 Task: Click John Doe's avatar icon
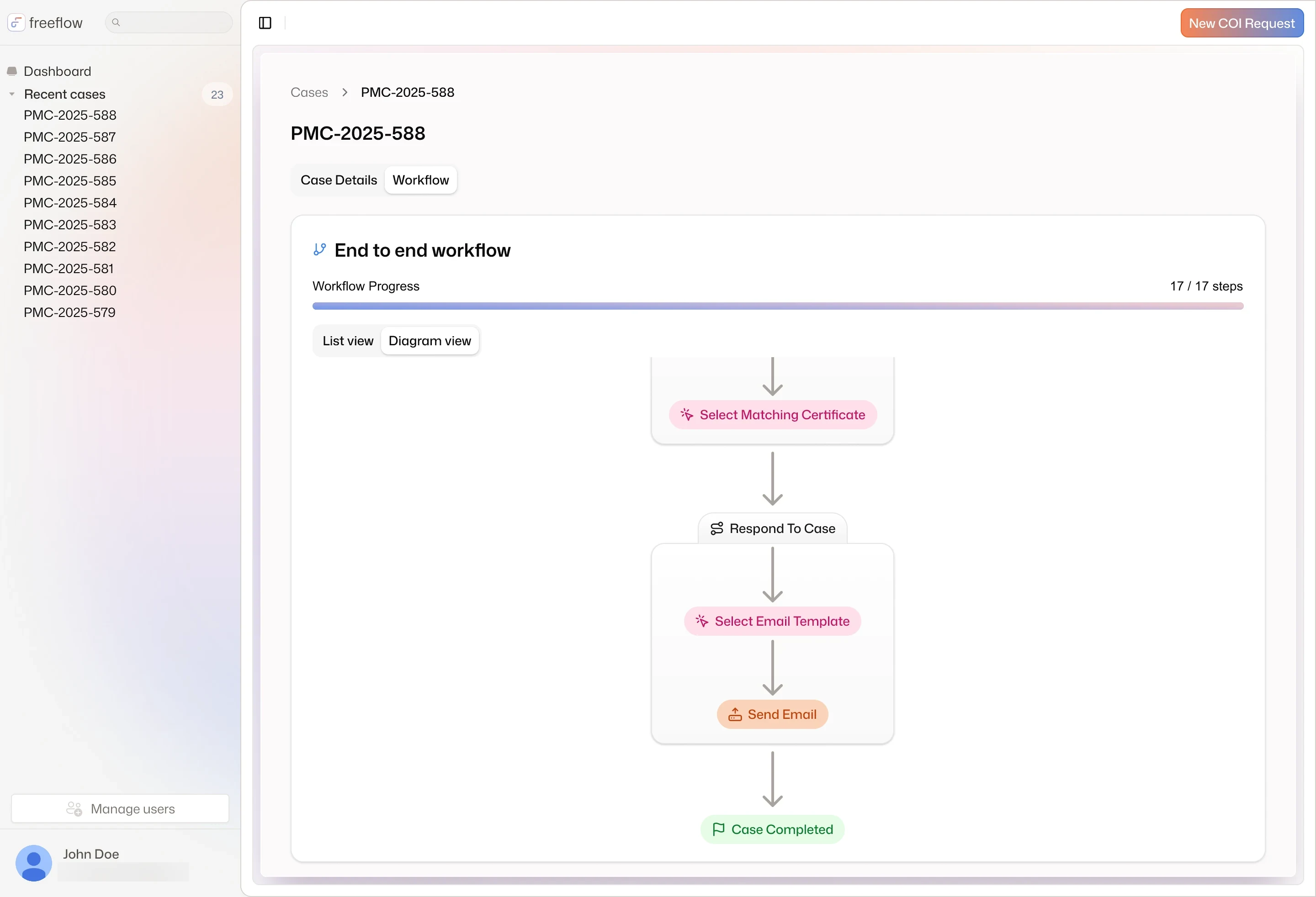[34, 863]
